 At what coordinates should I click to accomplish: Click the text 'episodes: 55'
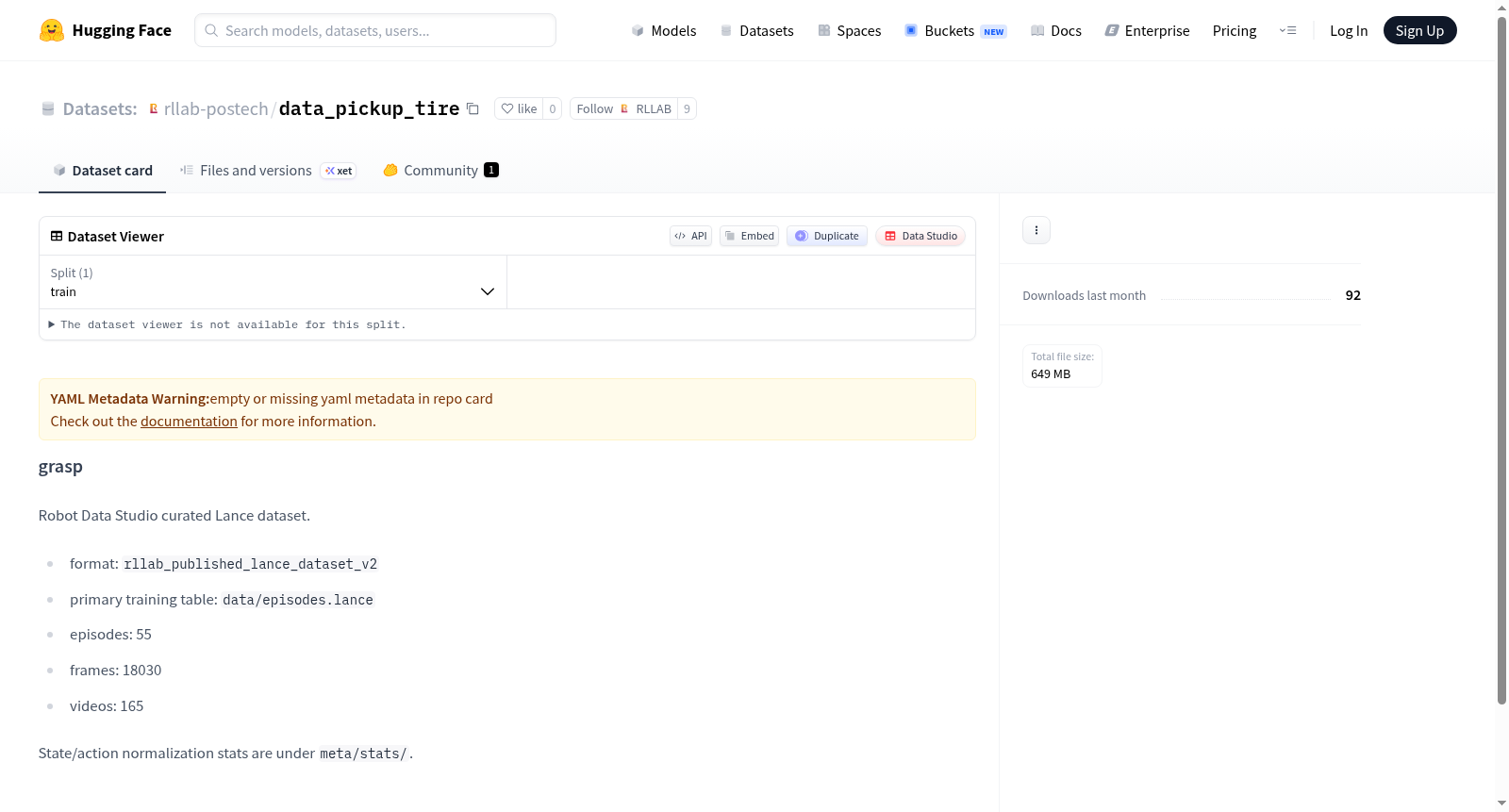(x=110, y=635)
